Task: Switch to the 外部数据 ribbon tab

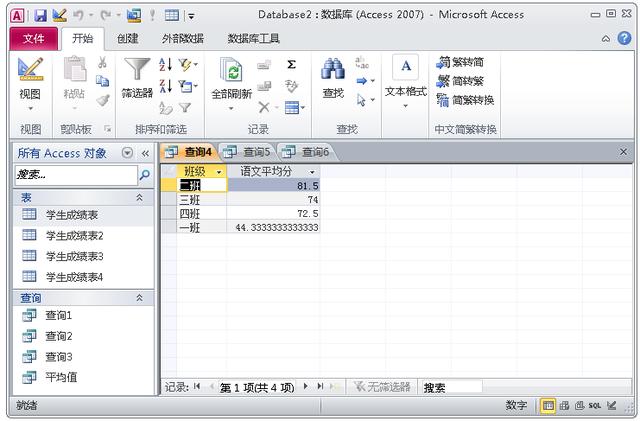Action: [x=182, y=39]
